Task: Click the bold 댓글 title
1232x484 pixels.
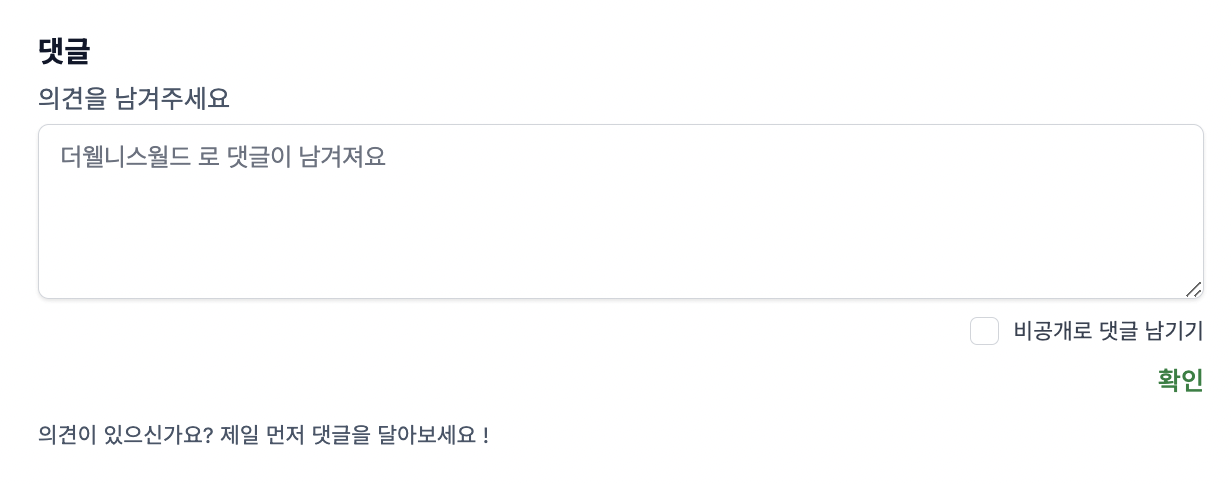Action: [x=64, y=51]
